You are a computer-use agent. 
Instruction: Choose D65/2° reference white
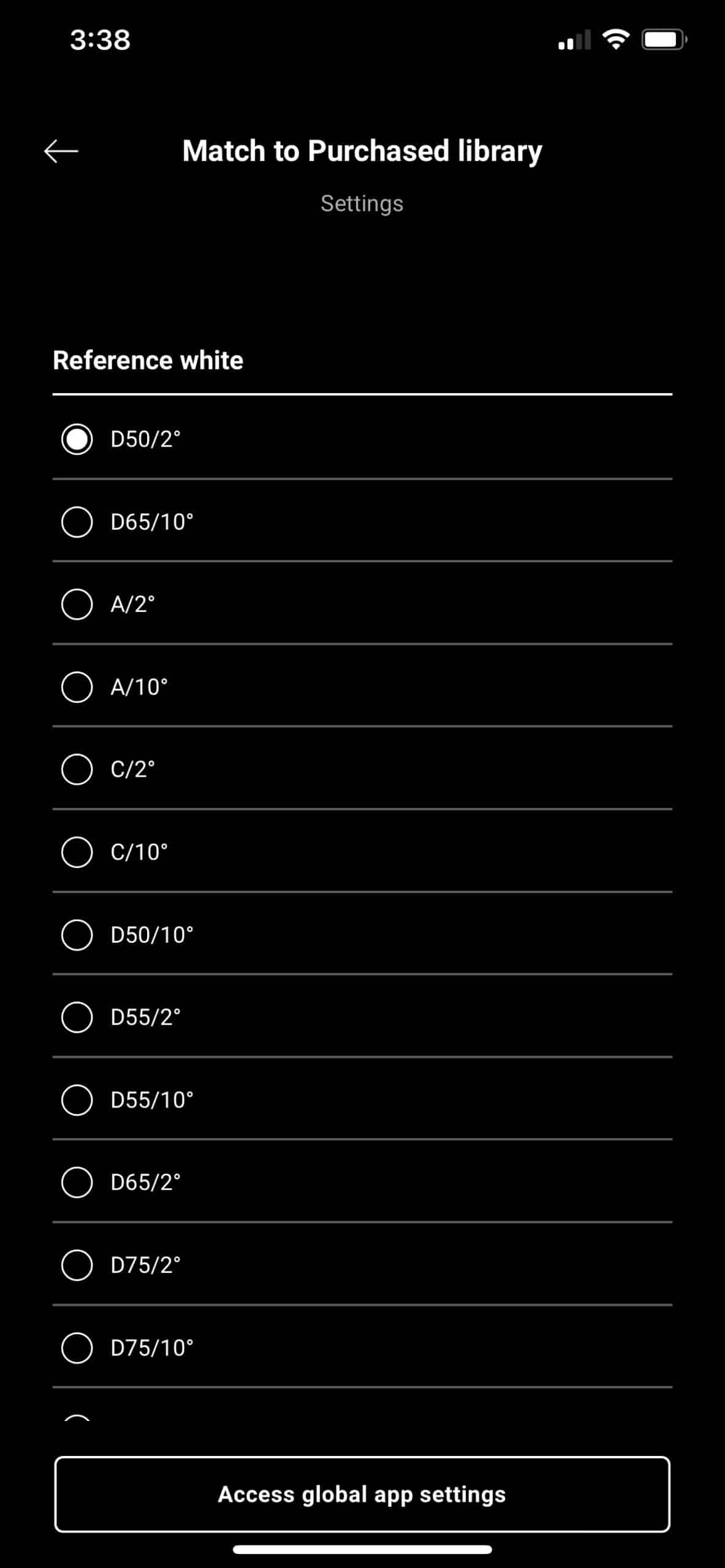click(x=77, y=1182)
